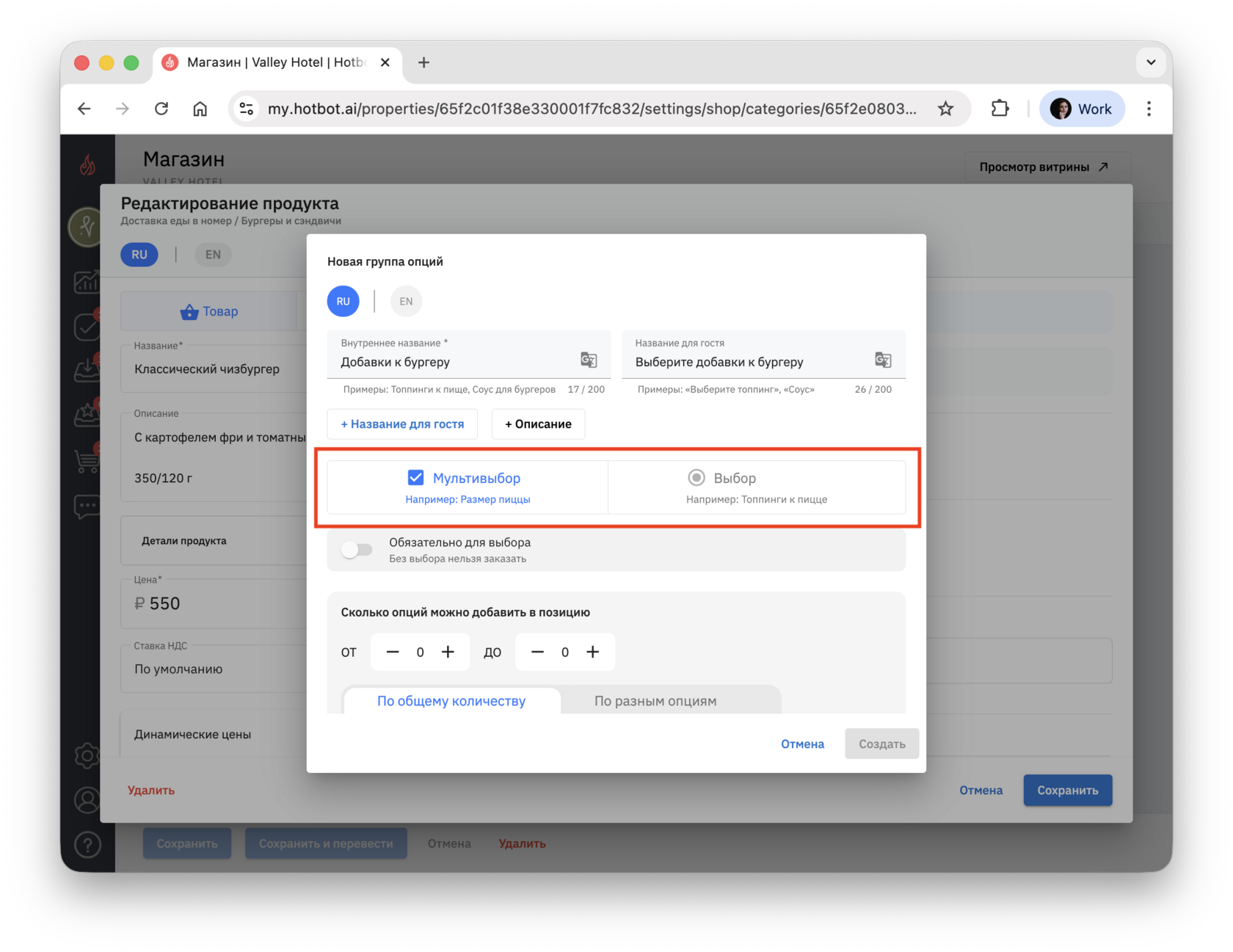Click the translate icon in the internal name field
This screenshot has width=1233, height=952.
[x=589, y=360]
